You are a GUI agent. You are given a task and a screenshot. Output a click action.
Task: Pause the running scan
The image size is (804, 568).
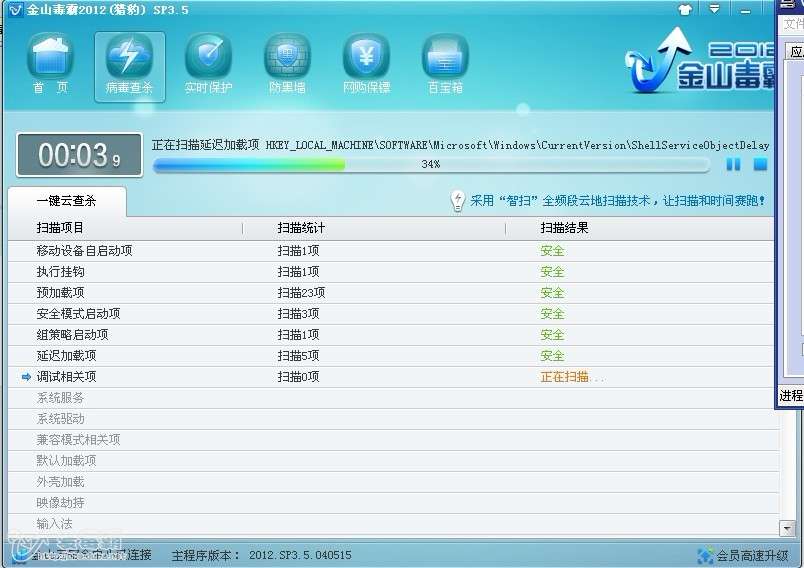[733, 164]
